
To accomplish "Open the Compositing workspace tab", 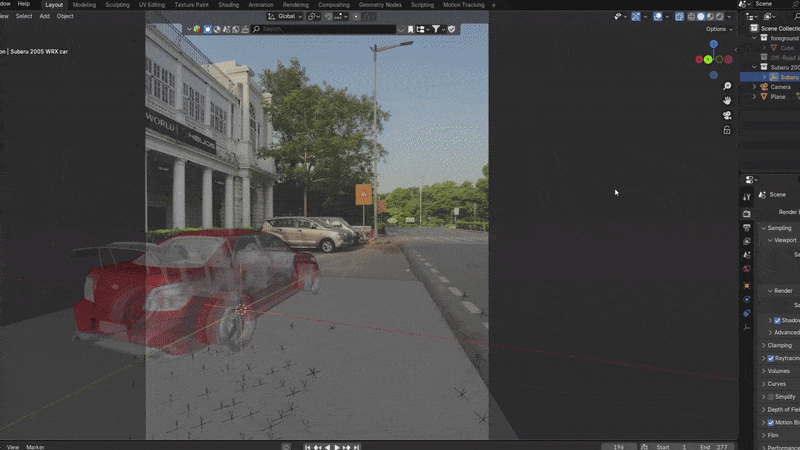I will click(x=334, y=5).
